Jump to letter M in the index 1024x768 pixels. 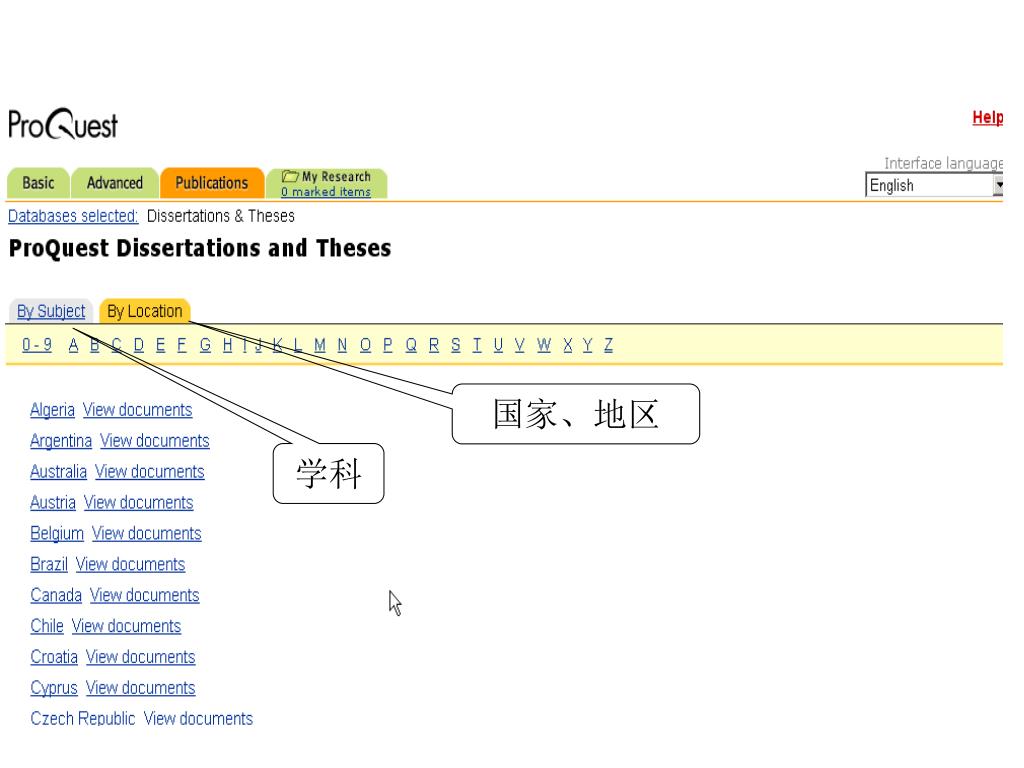coord(319,345)
